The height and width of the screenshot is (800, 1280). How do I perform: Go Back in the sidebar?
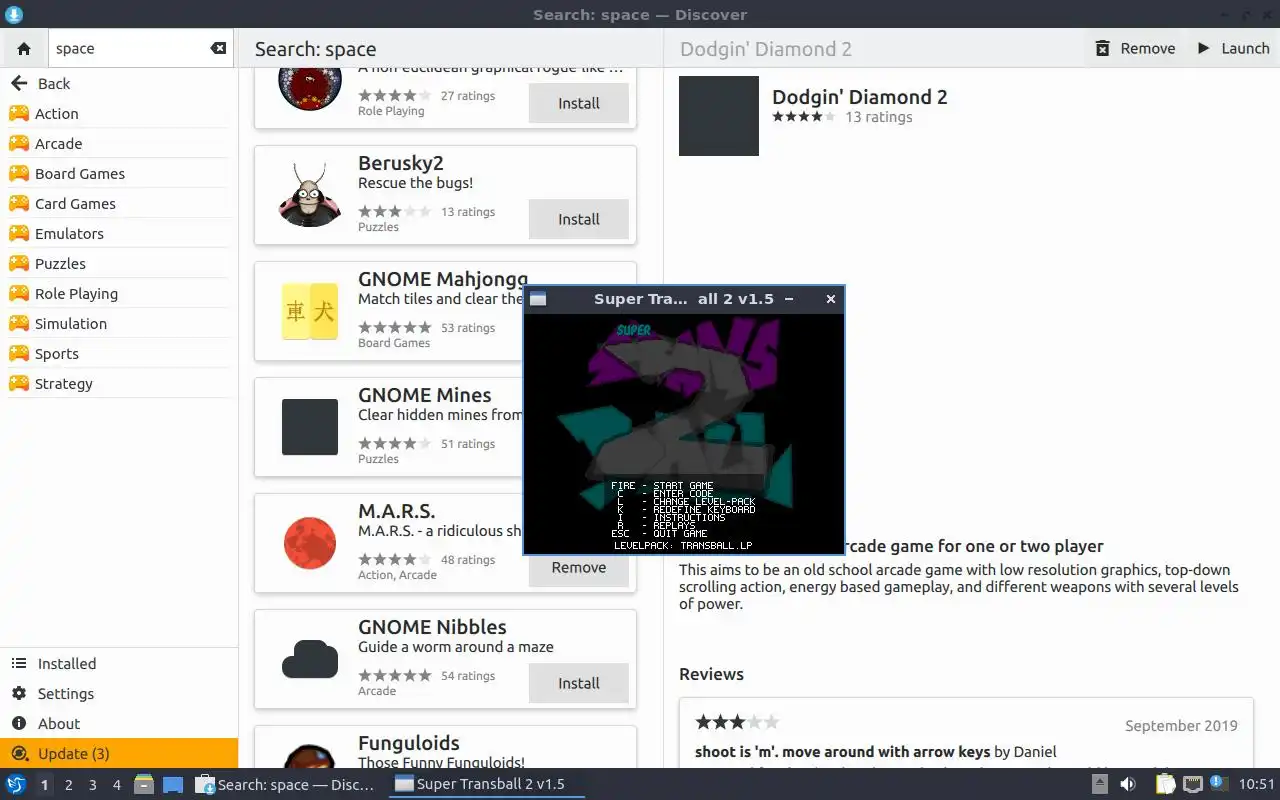click(119, 84)
